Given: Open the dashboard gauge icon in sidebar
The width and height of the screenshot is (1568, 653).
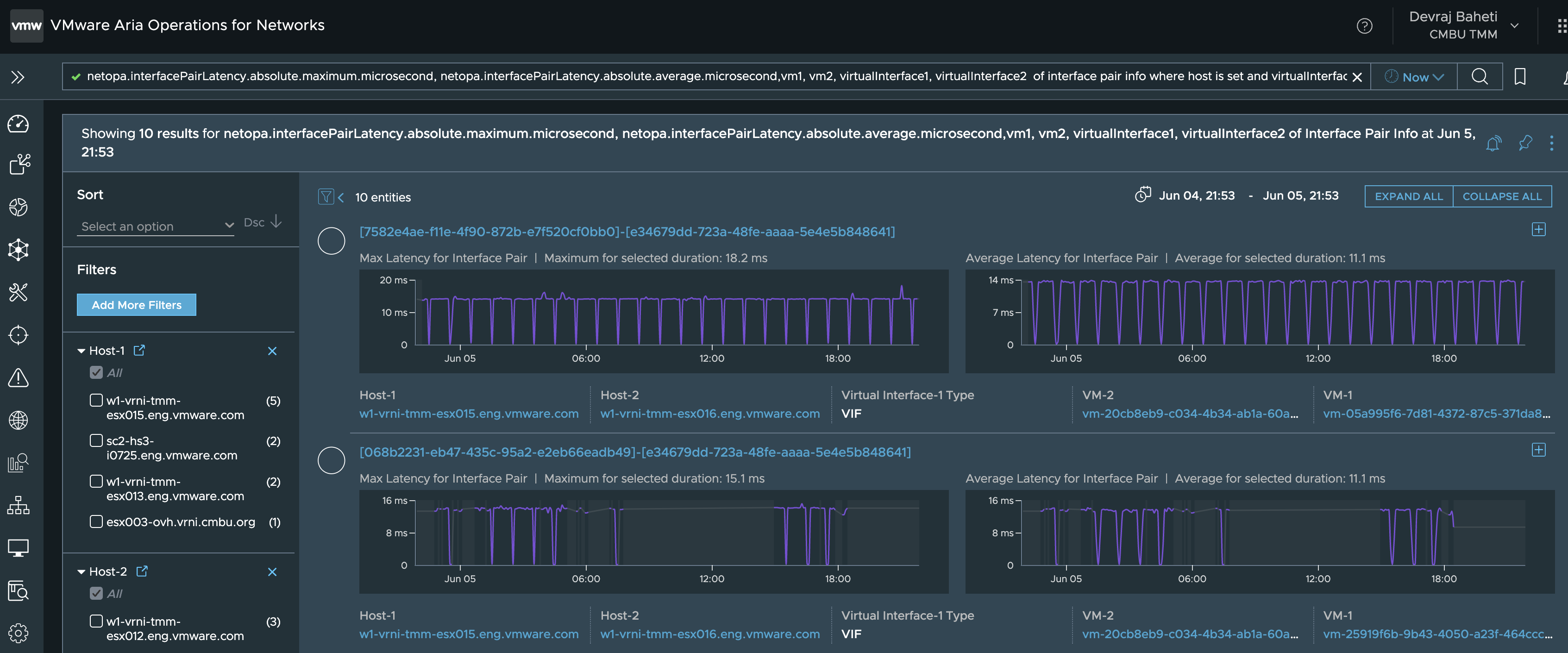Looking at the screenshot, I should pyautogui.click(x=18, y=124).
